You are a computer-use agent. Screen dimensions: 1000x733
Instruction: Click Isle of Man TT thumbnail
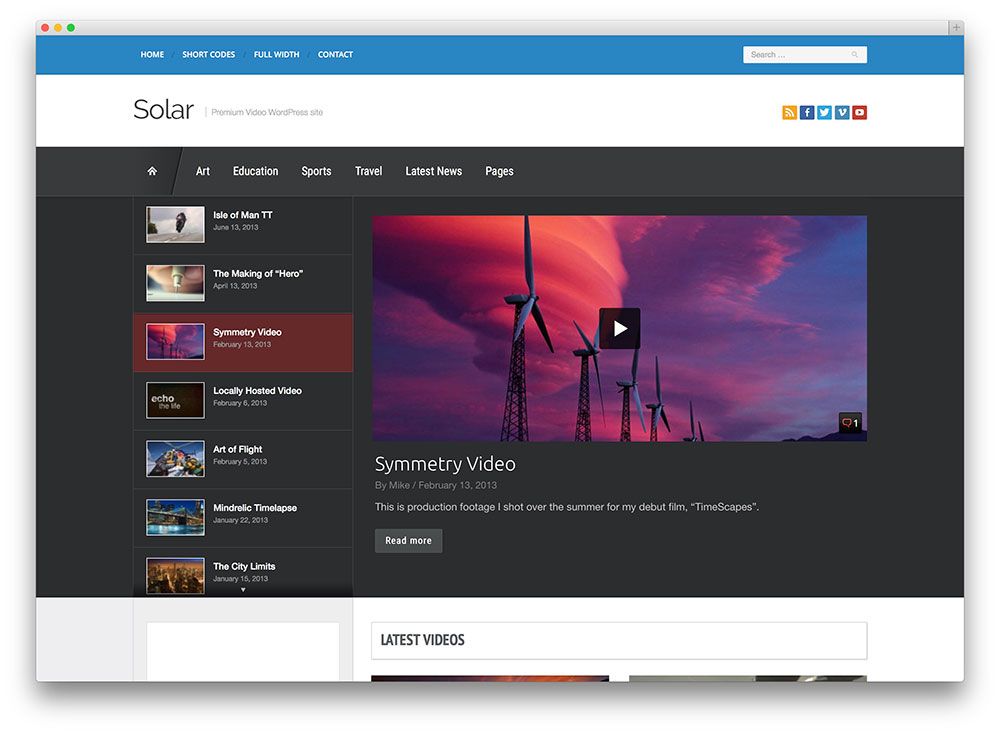[x=175, y=225]
